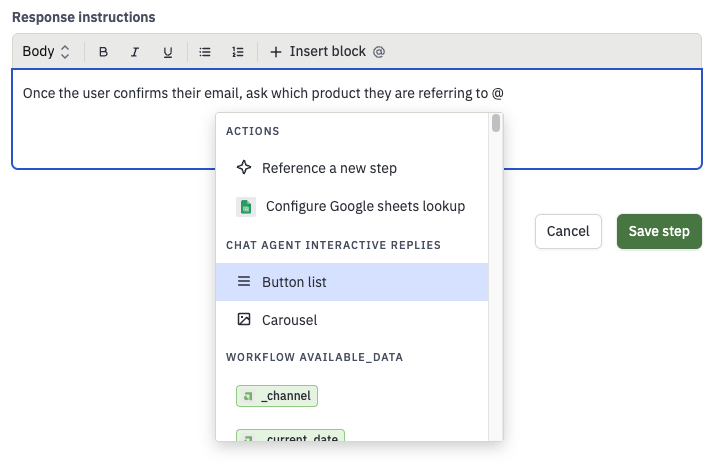Click the Google Sheets icon

[x=246, y=206]
